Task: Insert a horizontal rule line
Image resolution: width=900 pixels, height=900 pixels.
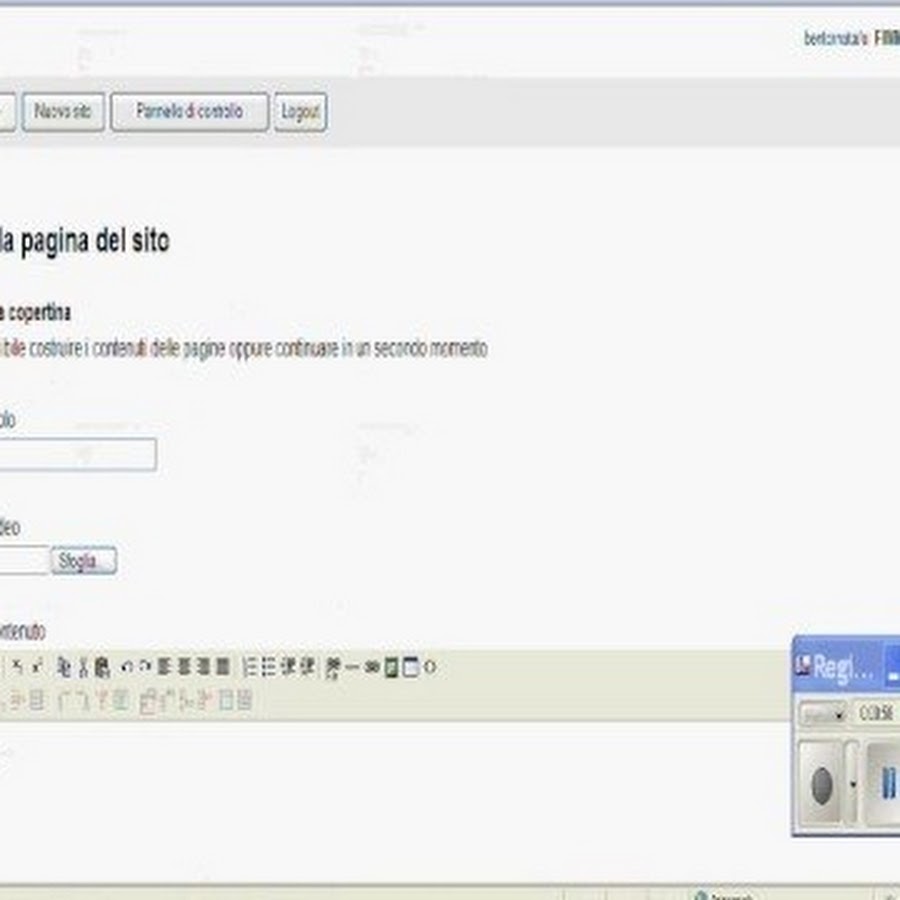Action: pyautogui.click(x=353, y=668)
